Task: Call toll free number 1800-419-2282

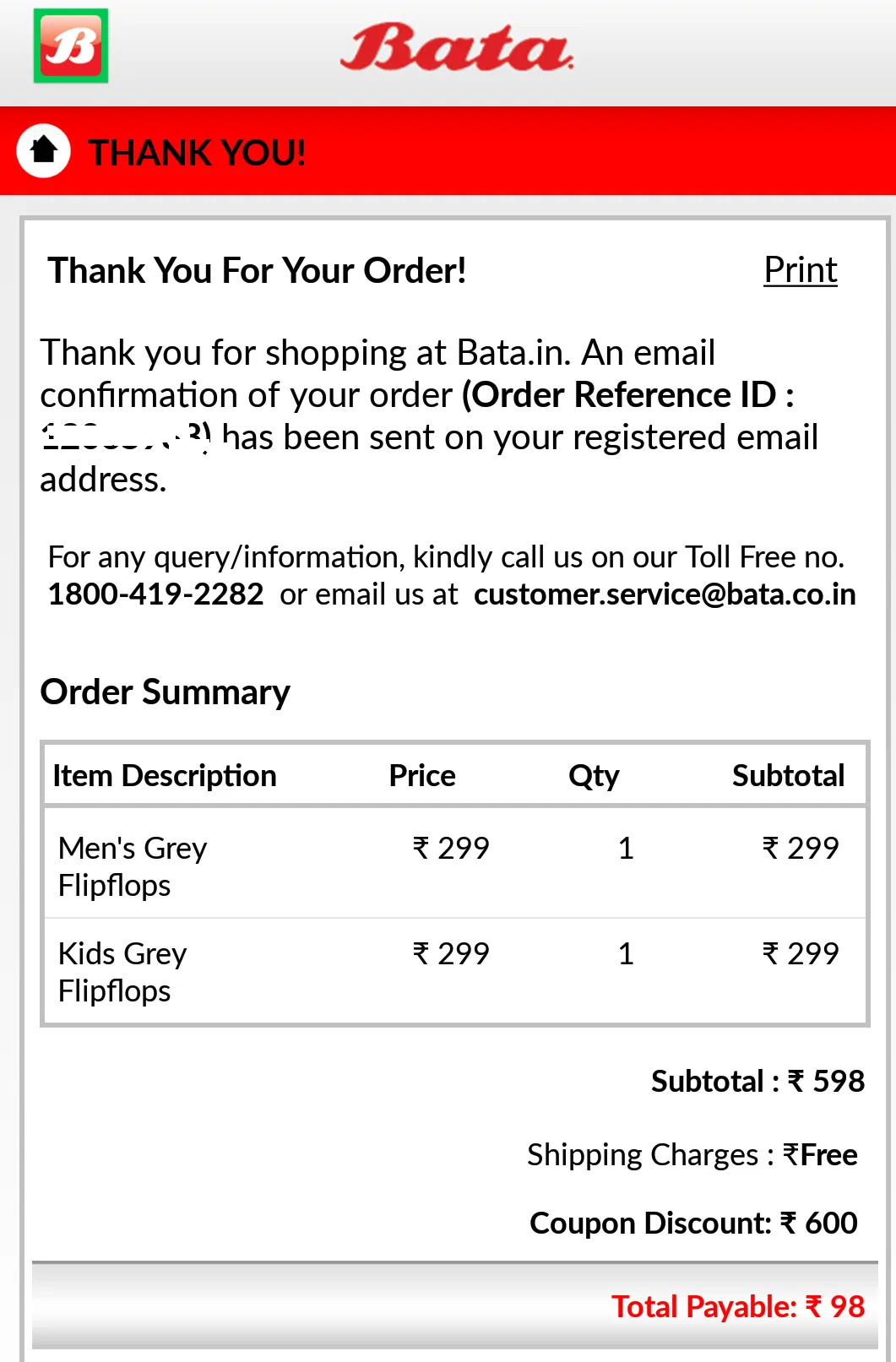Action: (155, 594)
